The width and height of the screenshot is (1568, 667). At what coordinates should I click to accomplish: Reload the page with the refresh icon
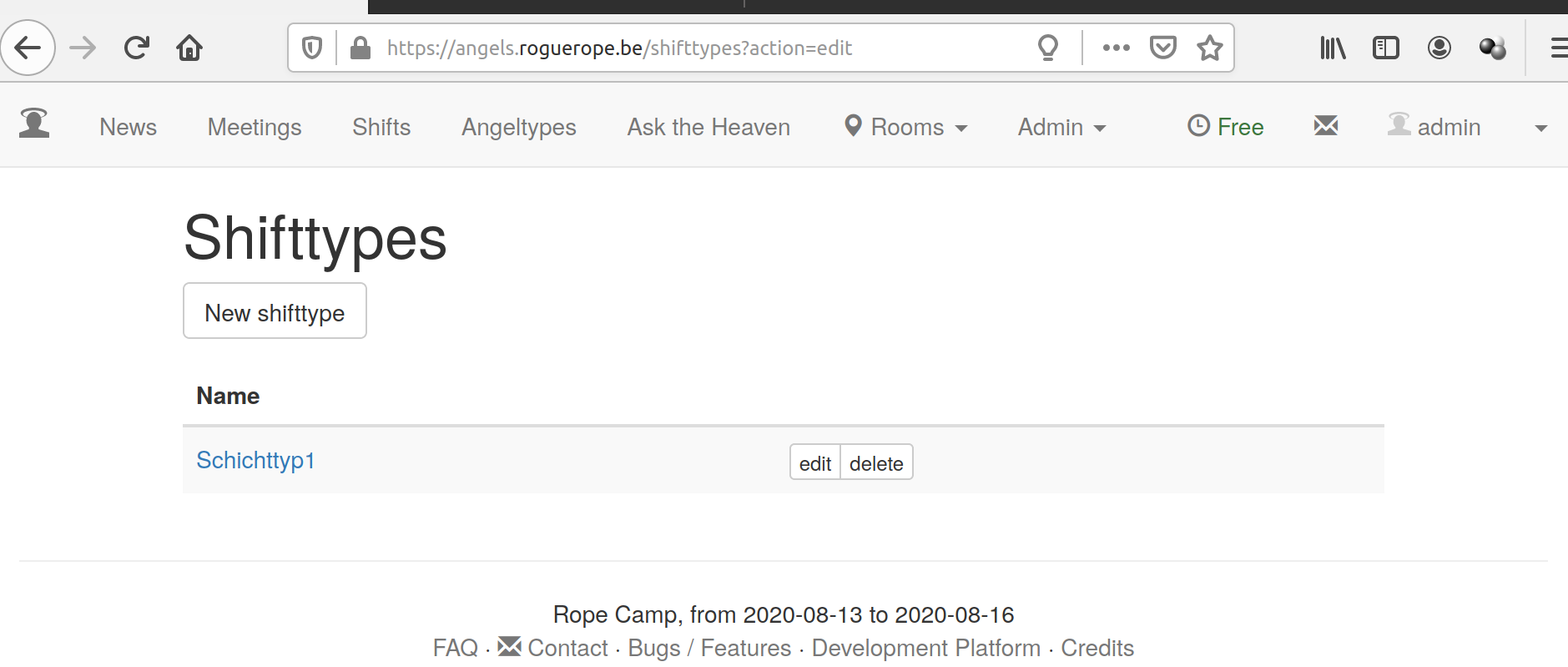[136, 48]
